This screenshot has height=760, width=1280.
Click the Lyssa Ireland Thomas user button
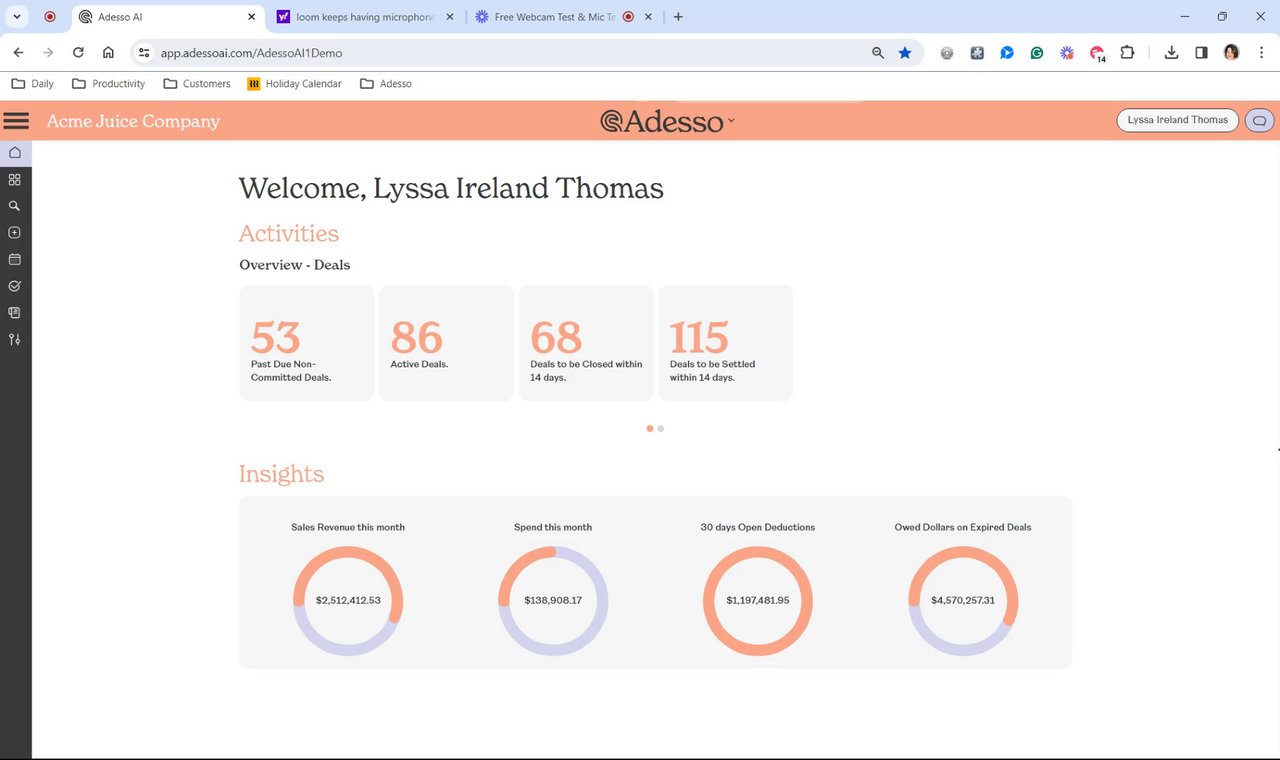(x=1177, y=120)
